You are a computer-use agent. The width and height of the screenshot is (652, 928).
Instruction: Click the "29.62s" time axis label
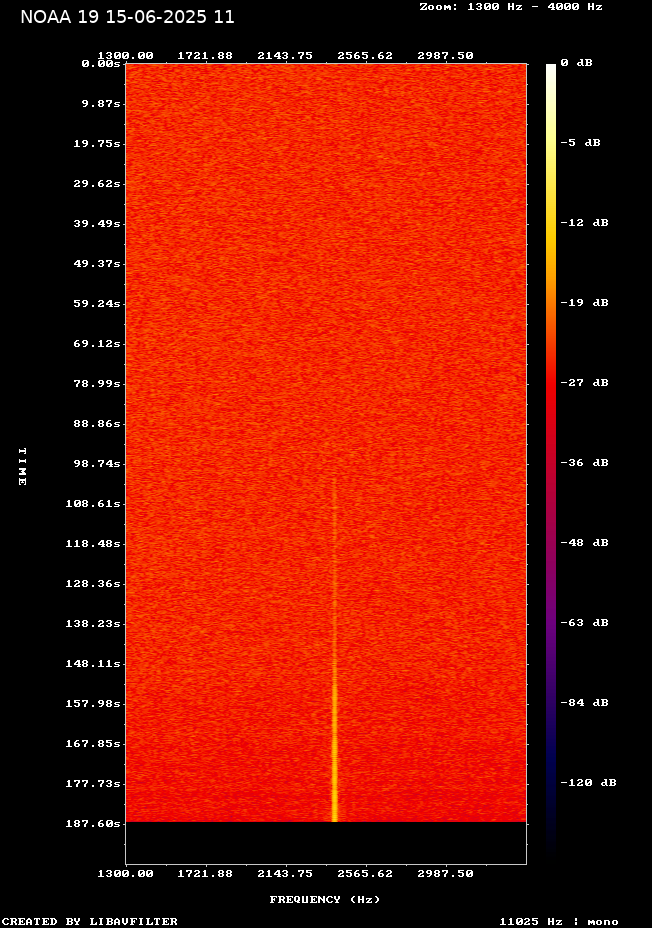click(x=97, y=183)
